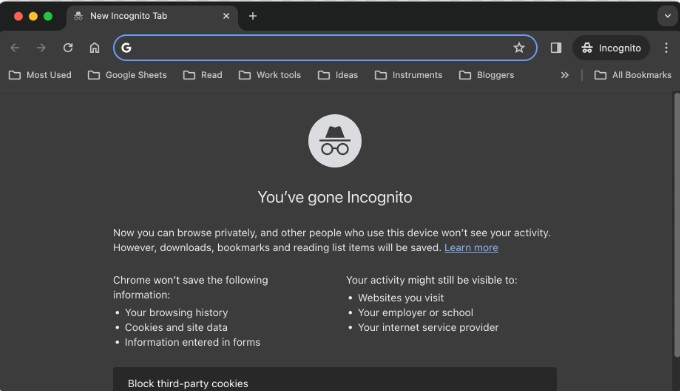
Task: Click "Your browsing history" list item
Action: point(177,313)
